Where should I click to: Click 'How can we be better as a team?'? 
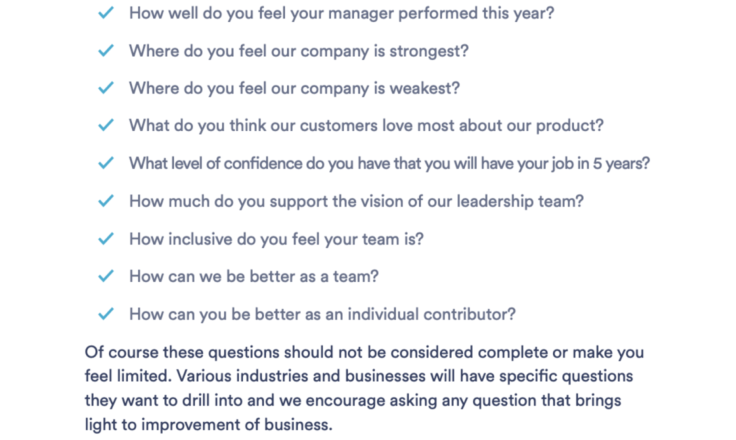click(x=254, y=277)
